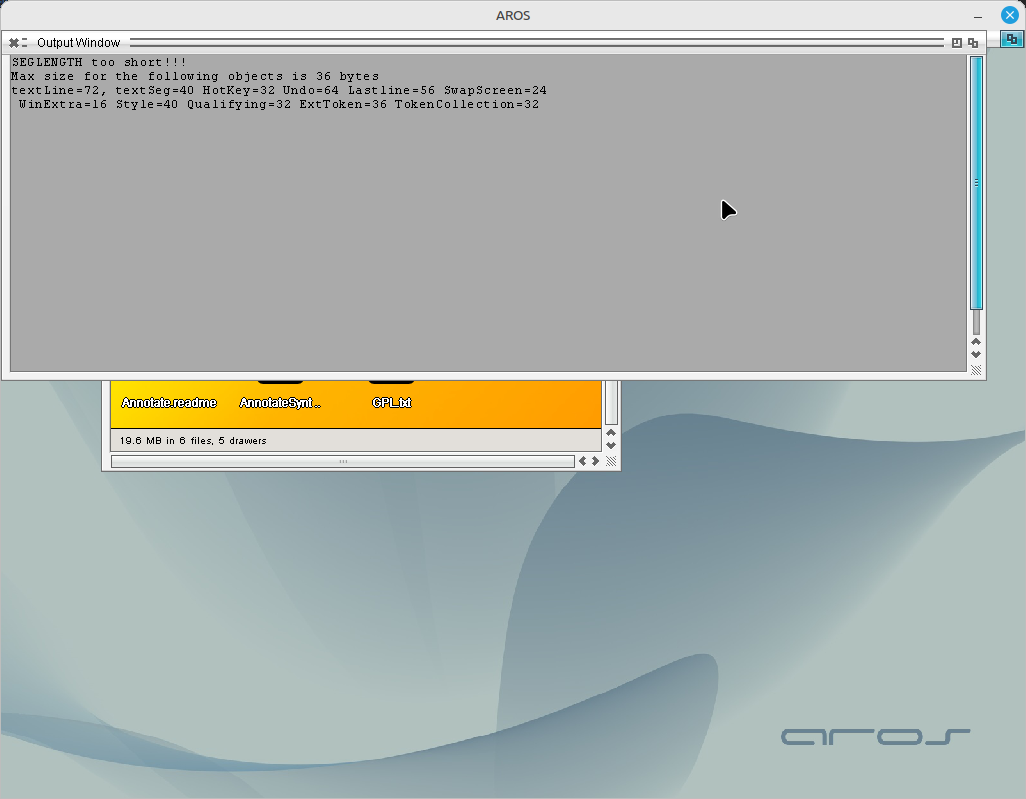Image resolution: width=1026 pixels, height=799 pixels.
Task: Open the AnnotateSynt... drawer icon
Action: click(280, 402)
